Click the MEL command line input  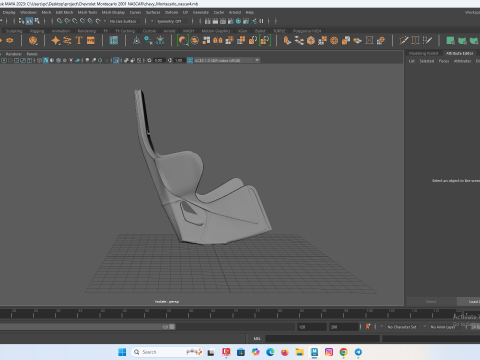pyautogui.click(x=322, y=338)
